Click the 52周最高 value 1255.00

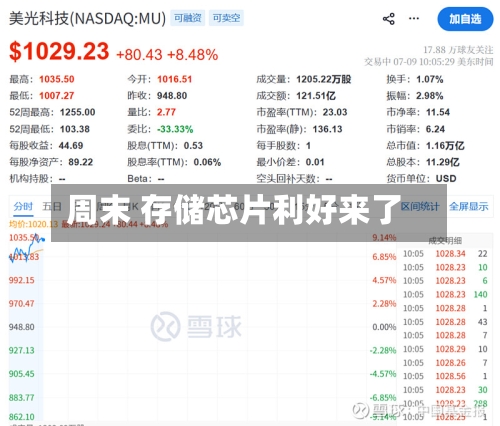click(x=78, y=112)
